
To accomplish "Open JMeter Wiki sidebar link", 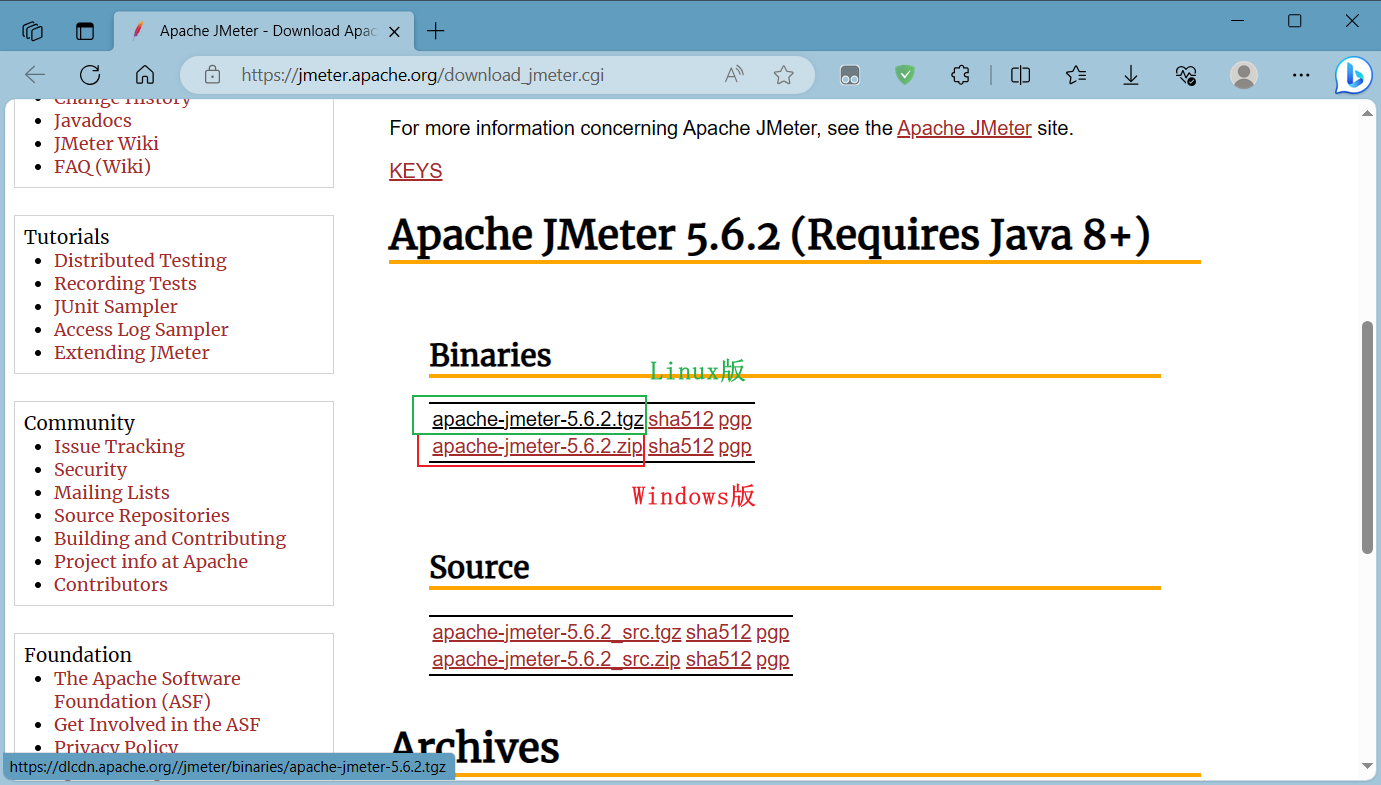I will [106, 143].
